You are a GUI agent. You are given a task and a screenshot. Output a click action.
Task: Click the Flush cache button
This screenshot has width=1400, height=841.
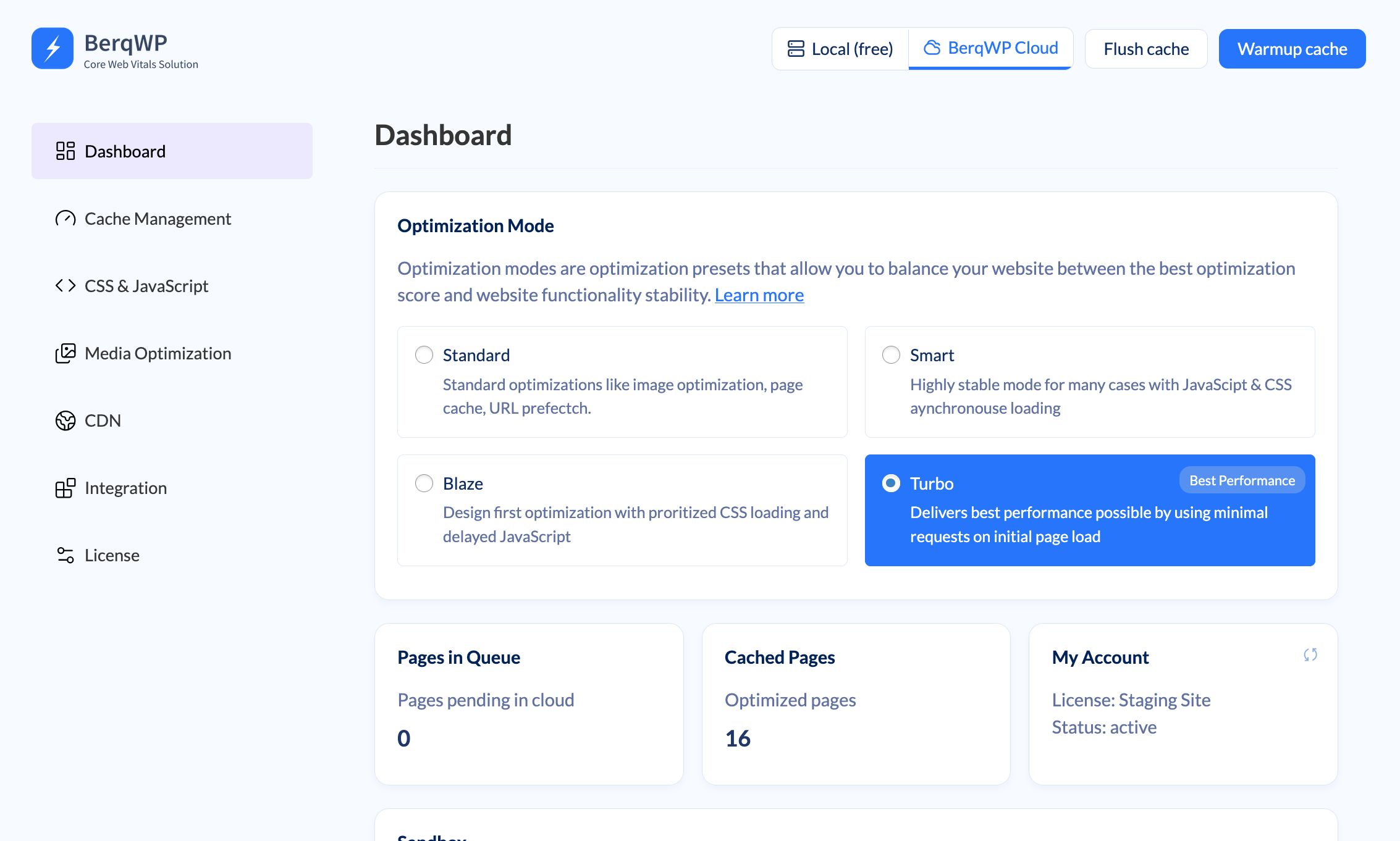coord(1146,49)
